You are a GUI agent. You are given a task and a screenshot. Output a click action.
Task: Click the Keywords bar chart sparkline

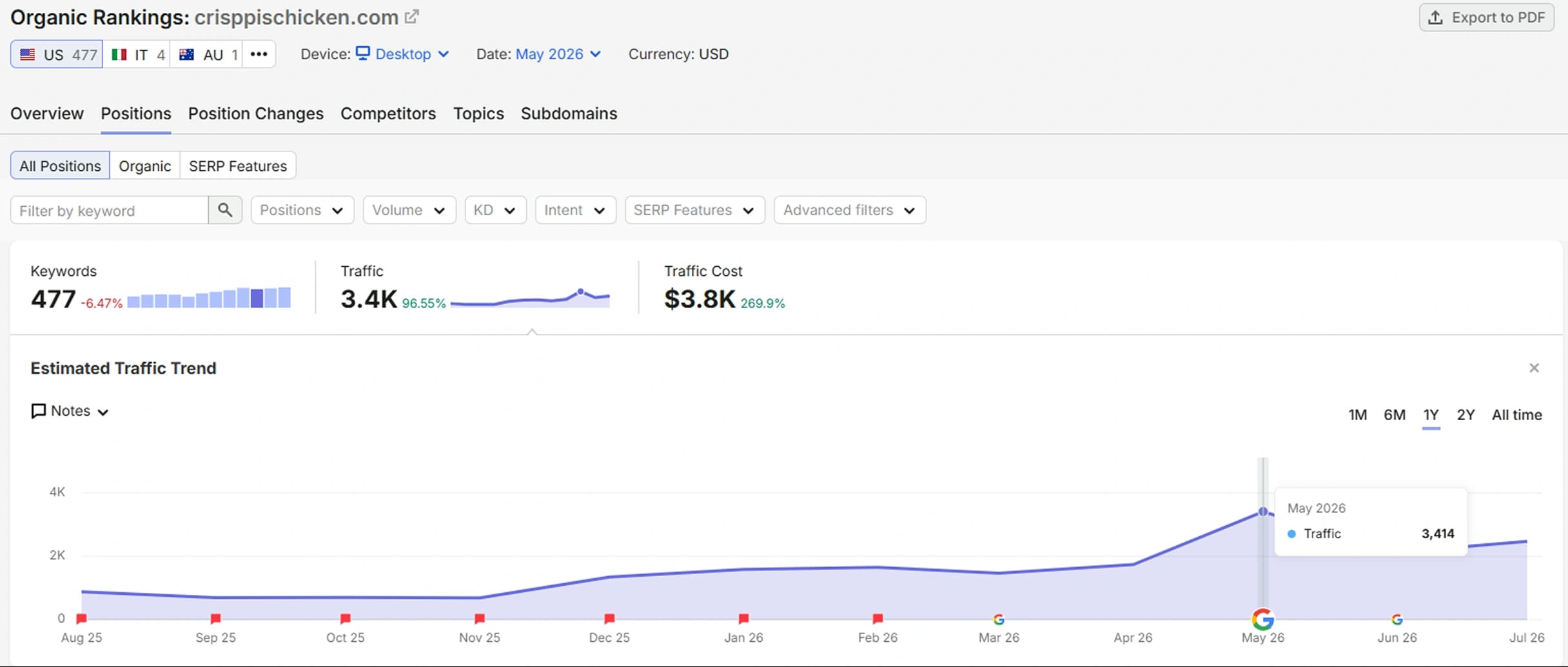[209, 298]
